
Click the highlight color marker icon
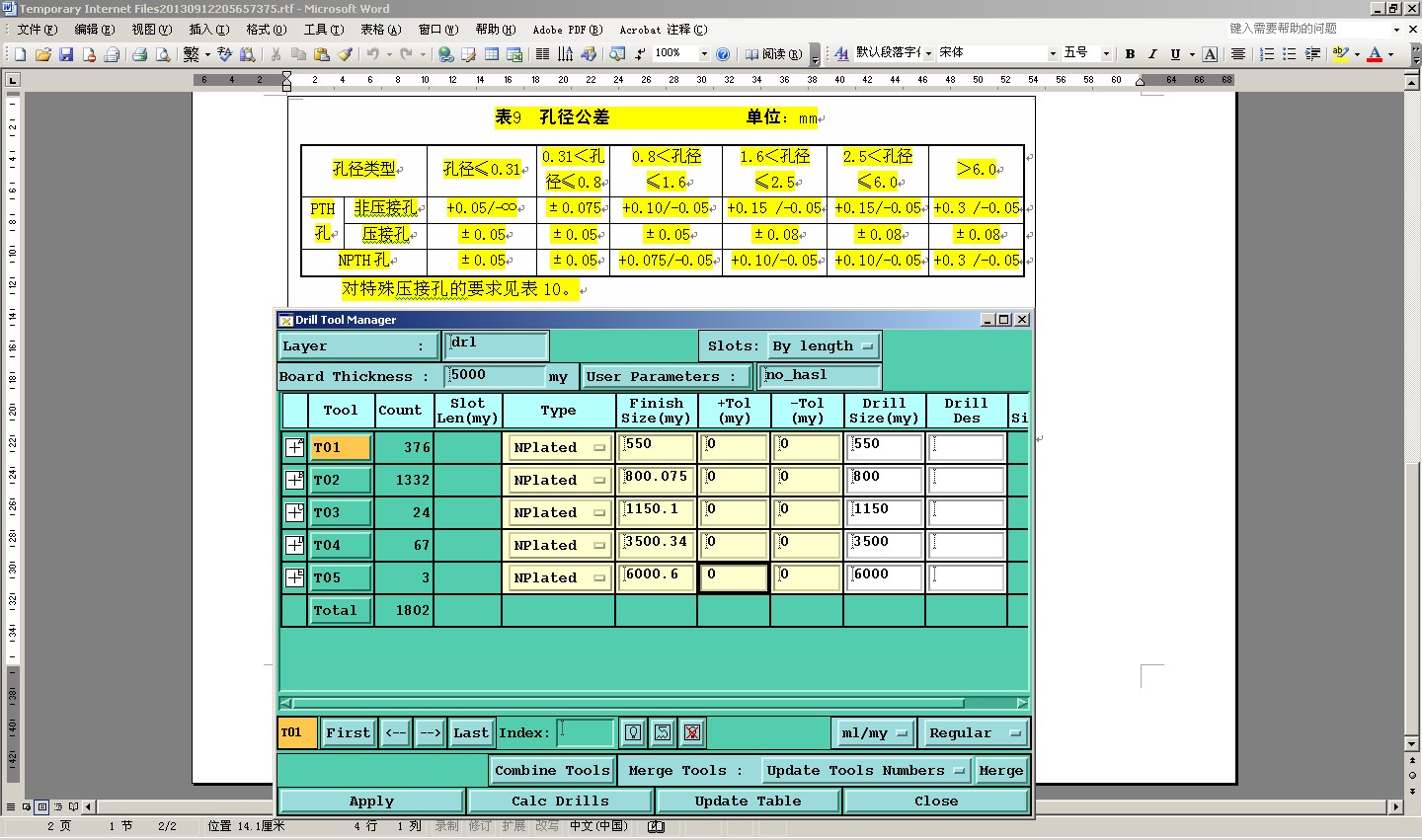click(x=1340, y=54)
